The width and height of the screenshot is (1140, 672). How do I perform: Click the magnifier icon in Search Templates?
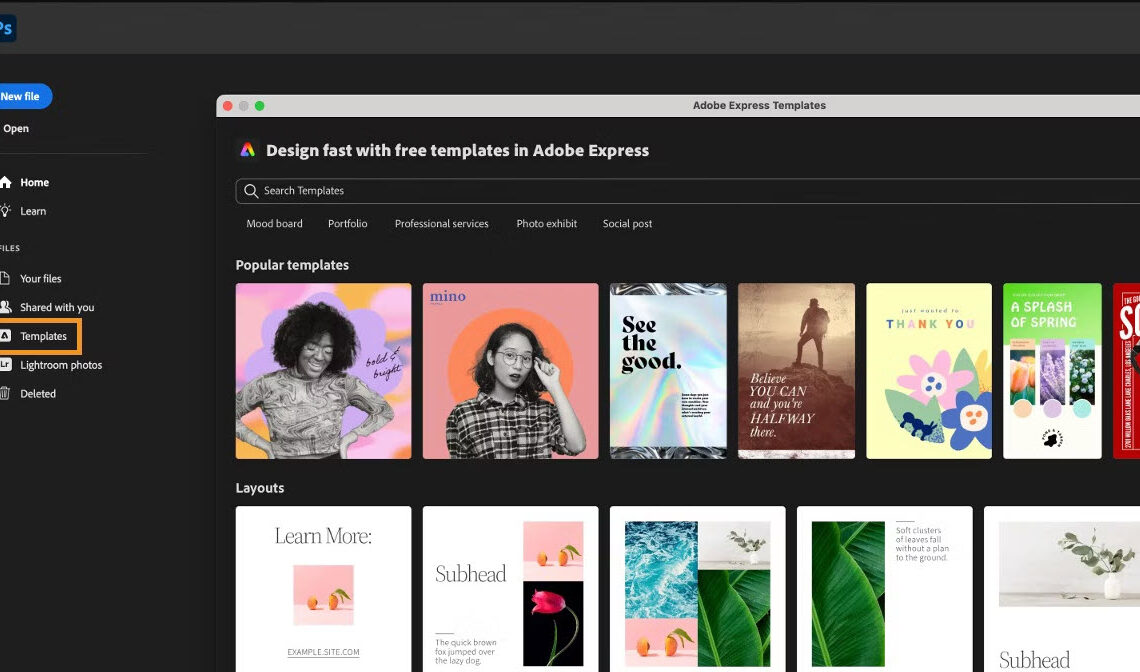(250, 190)
